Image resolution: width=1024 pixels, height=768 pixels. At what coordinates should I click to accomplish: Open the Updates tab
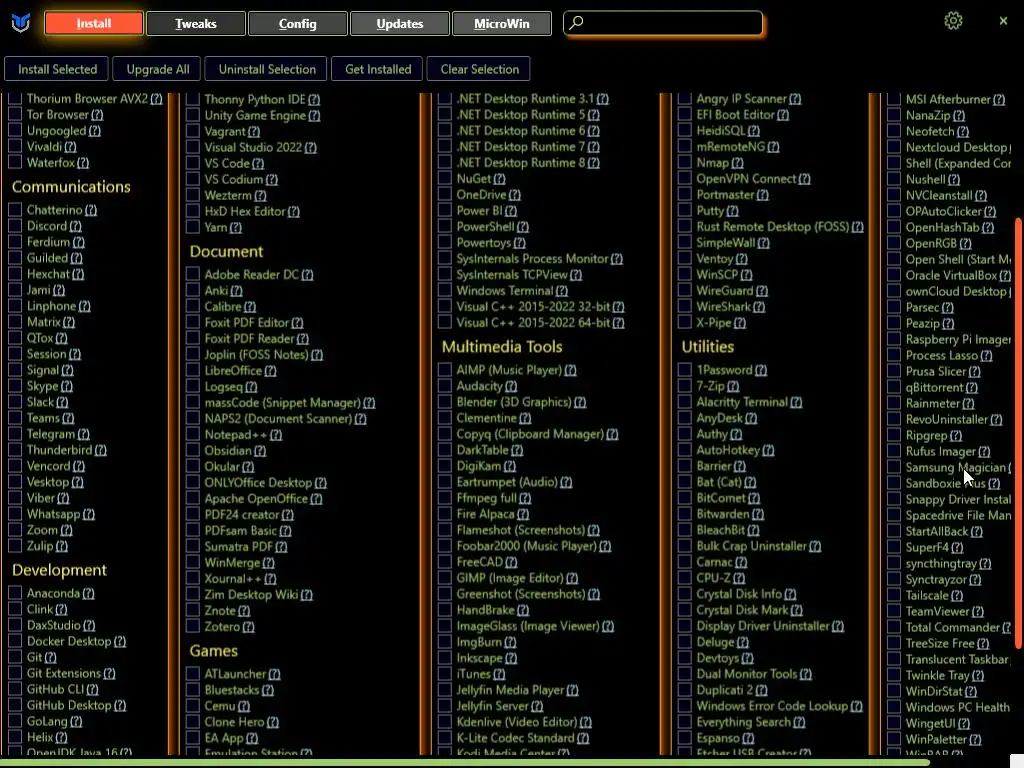click(400, 24)
